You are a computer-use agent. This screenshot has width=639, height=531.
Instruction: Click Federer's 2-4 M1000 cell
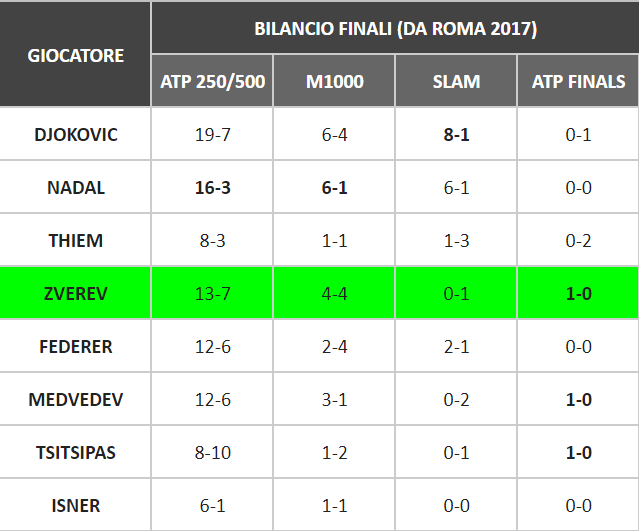pyautogui.click(x=334, y=346)
